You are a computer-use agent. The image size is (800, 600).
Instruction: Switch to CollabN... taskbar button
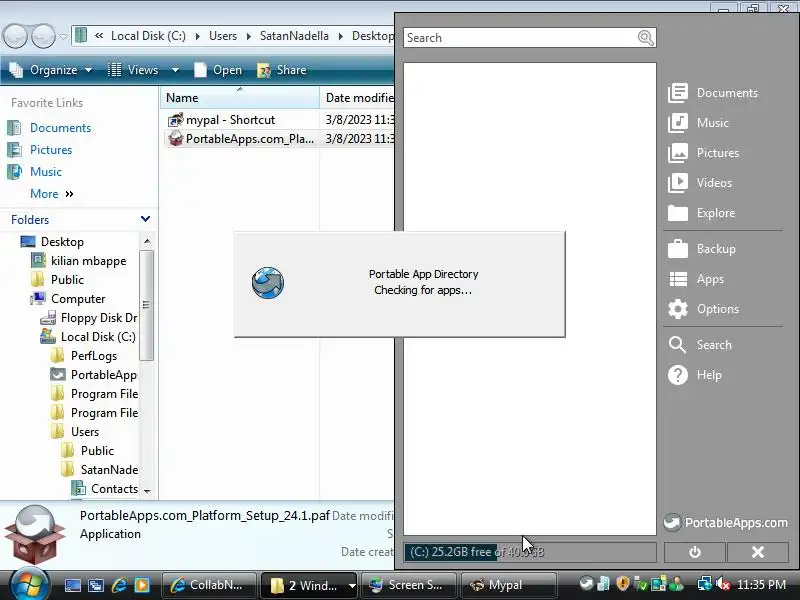(x=210, y=585)
